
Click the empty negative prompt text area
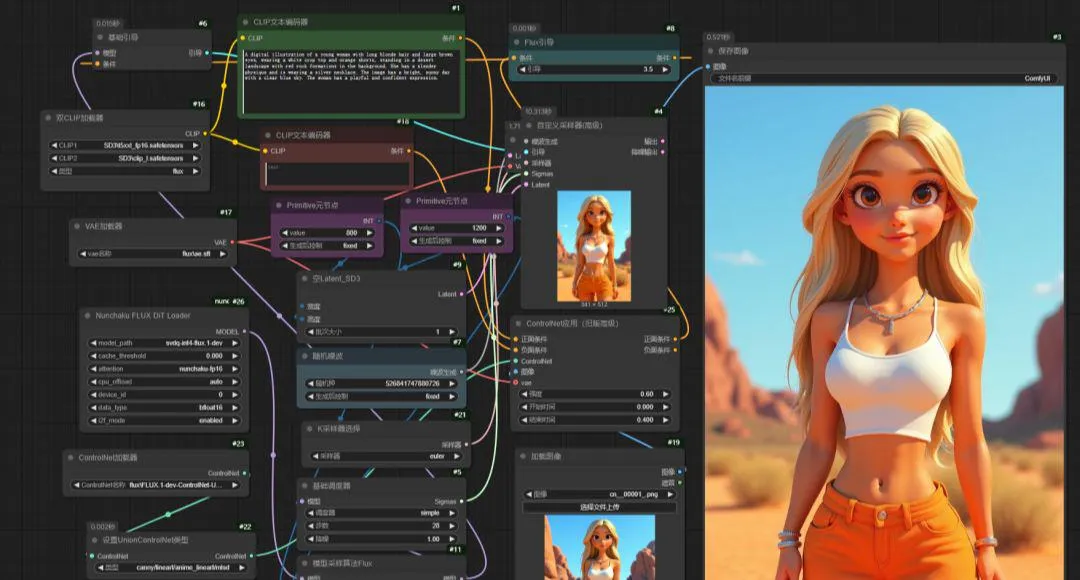pos(336,174)
